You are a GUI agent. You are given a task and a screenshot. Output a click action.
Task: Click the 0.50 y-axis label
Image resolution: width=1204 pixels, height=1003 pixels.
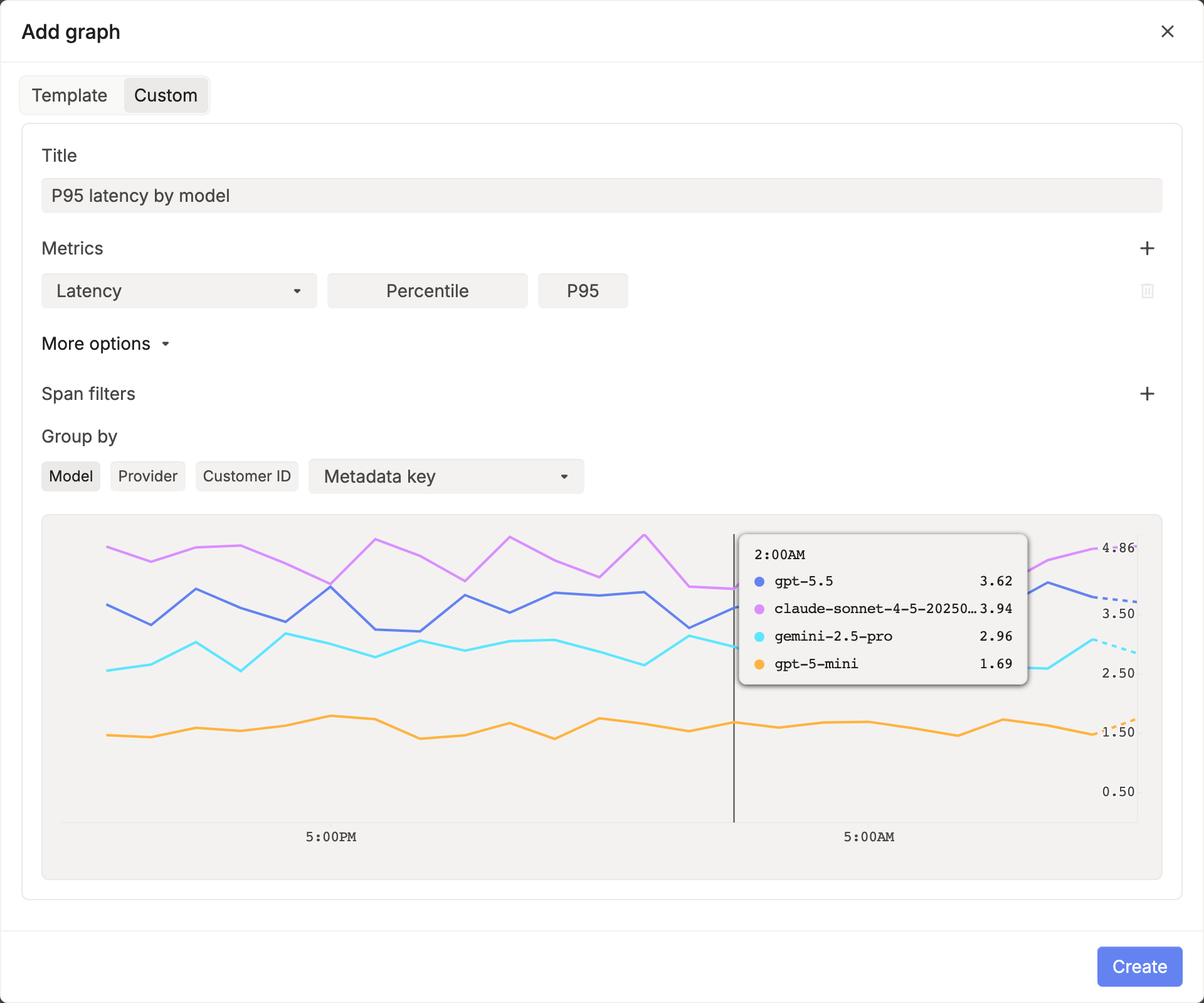pyautogui.click(x=1118, y=792)
